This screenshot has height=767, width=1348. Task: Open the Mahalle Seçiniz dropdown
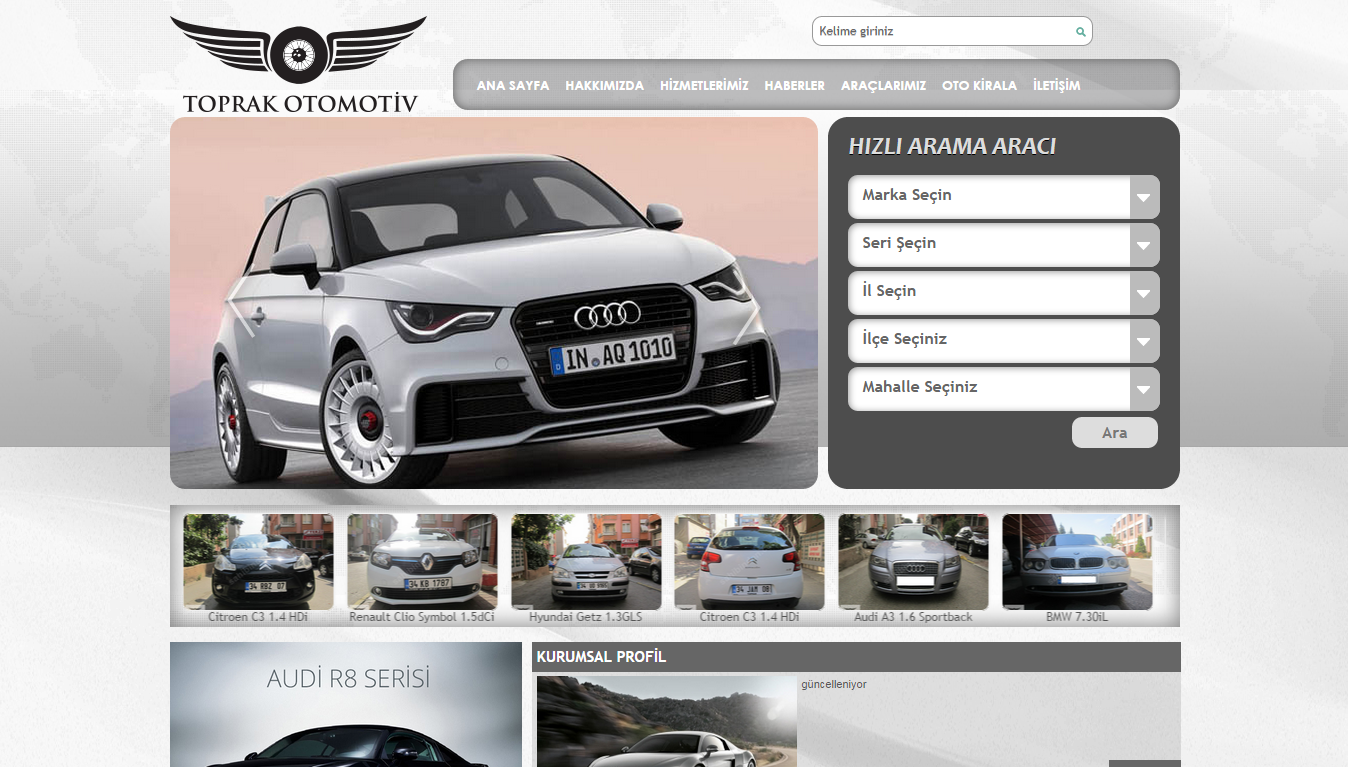click(x=1003, y=389)
